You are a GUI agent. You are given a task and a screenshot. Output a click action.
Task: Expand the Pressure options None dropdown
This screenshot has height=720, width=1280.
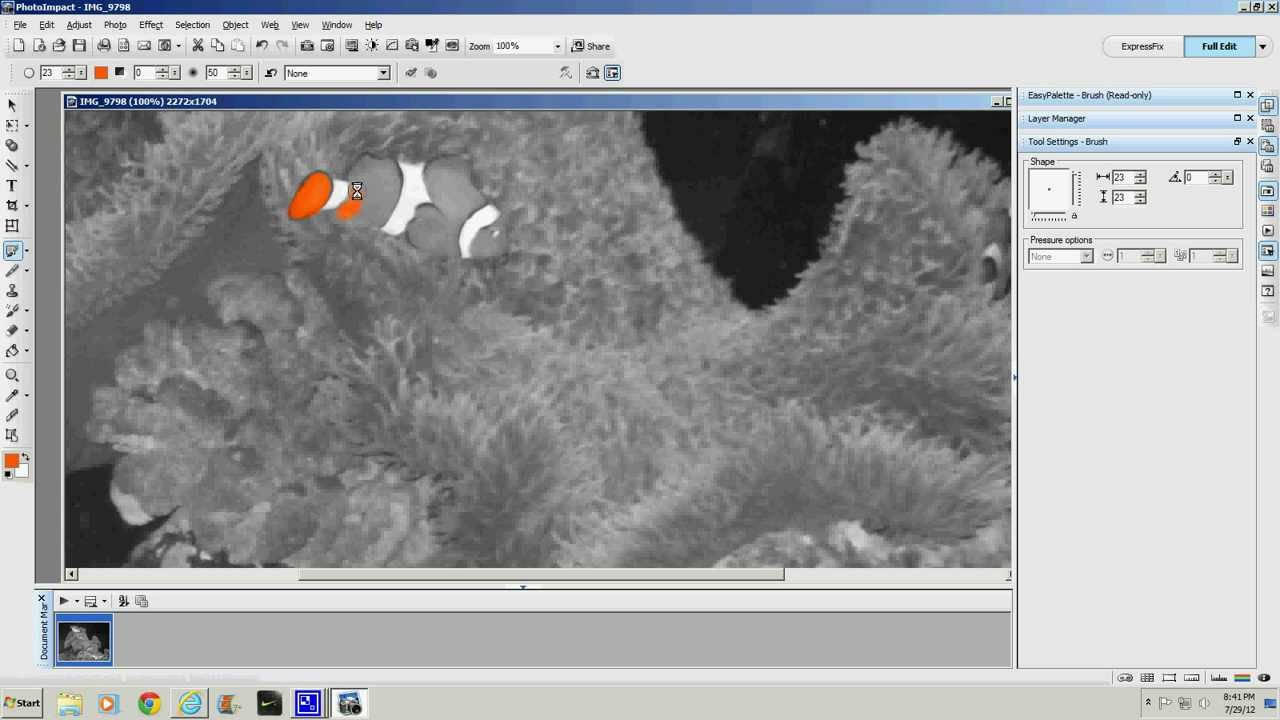point(1087,257)
